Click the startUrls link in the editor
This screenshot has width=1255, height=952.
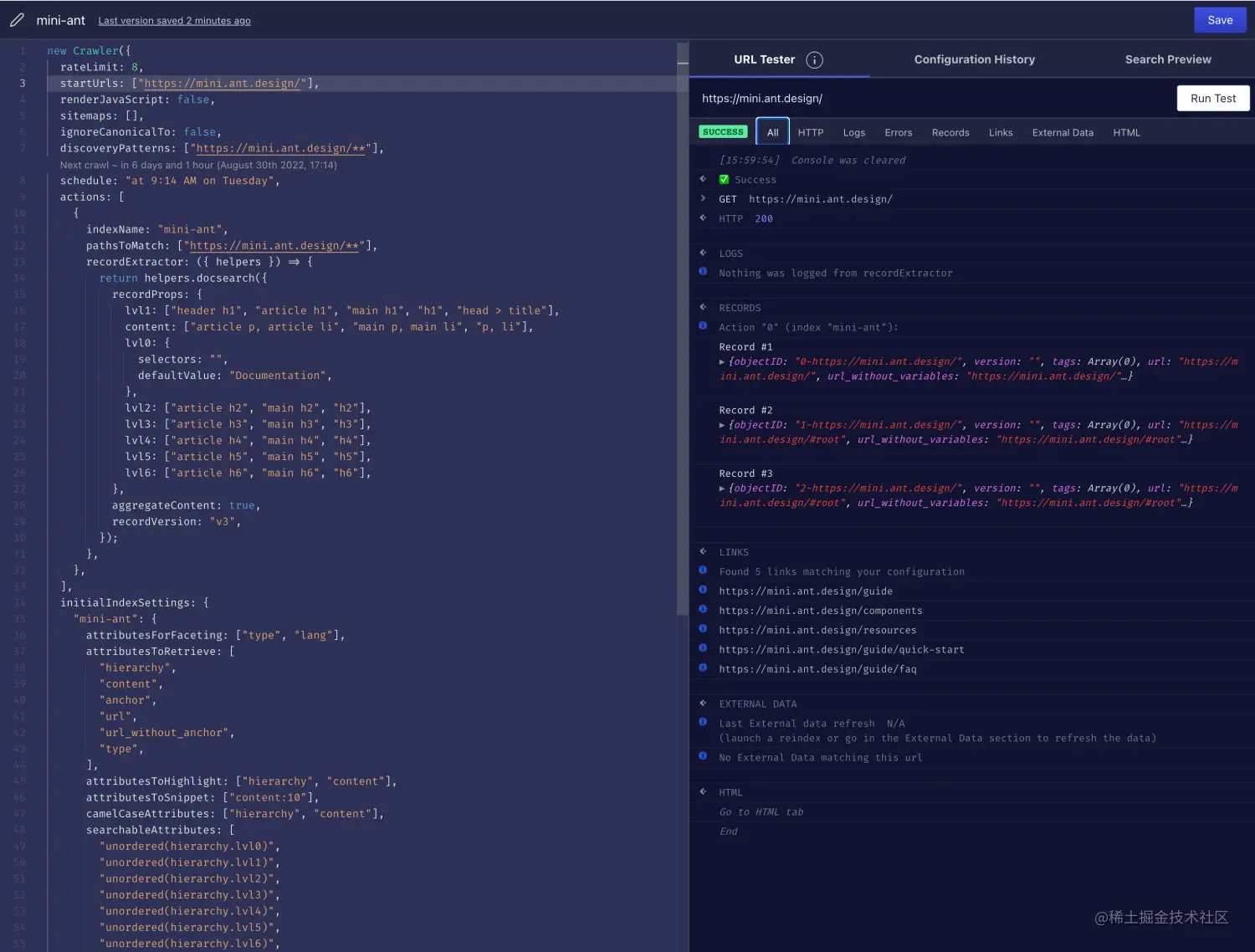[x=222, y=83]
